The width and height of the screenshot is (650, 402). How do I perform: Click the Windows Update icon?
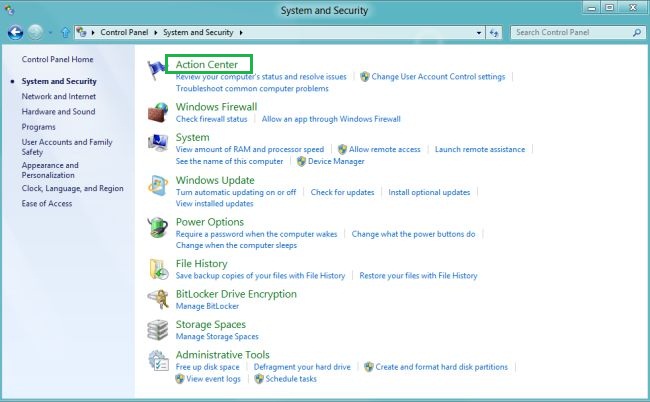[158, 185]
